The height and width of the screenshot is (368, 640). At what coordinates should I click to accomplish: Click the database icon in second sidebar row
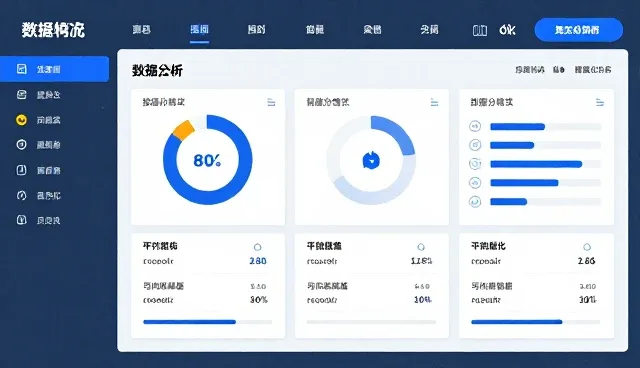coord(22,95)
